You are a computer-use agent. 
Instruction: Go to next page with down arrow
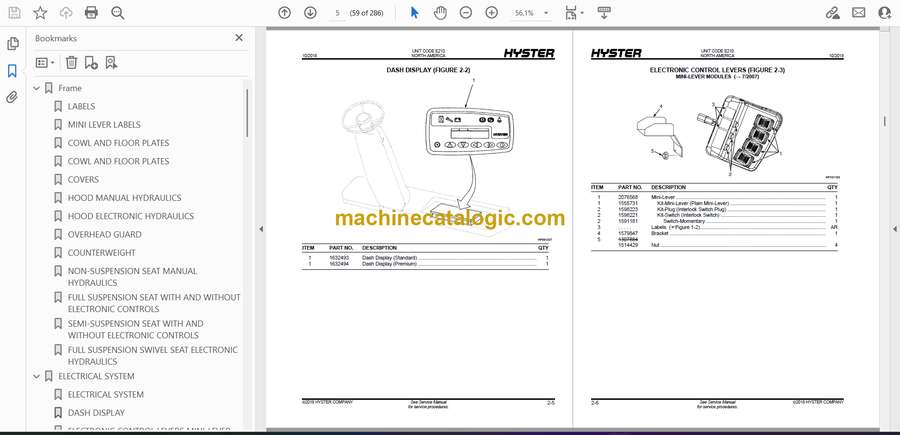(x=310, y=13)
